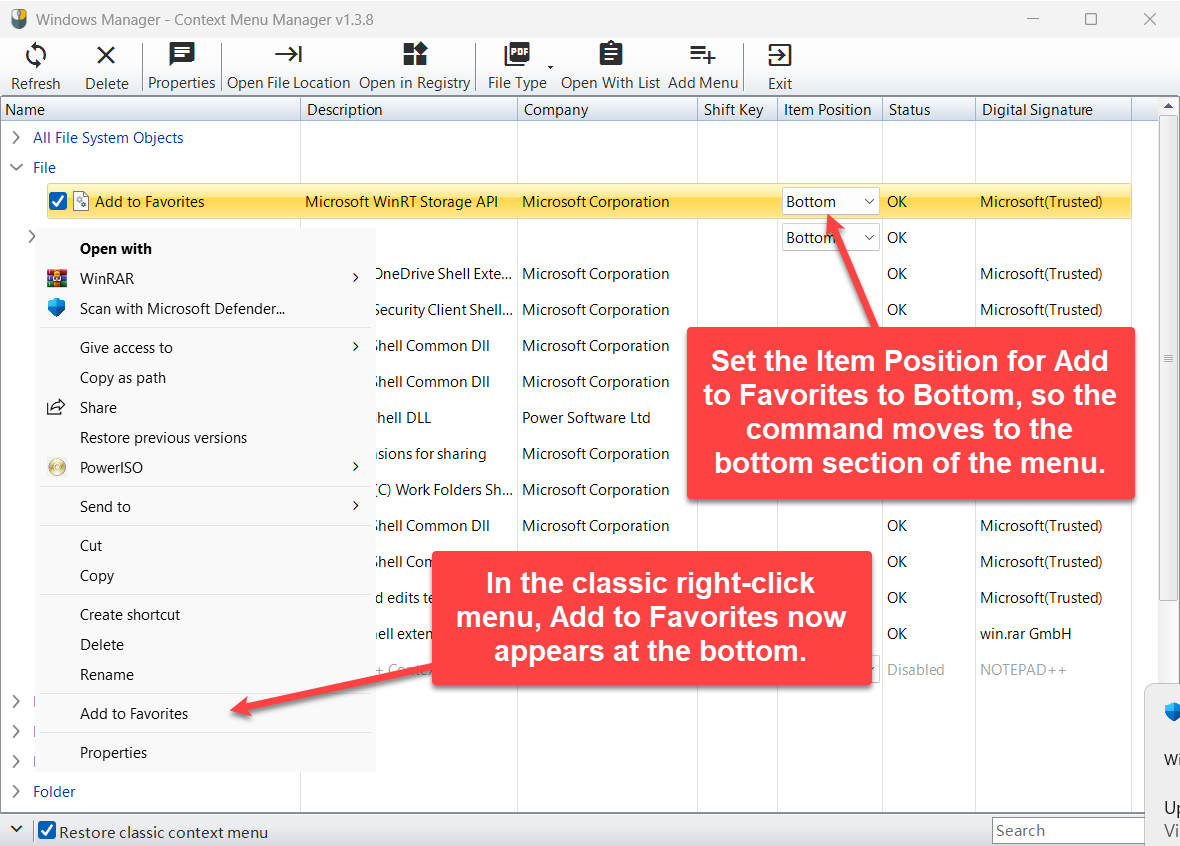The image size is (1180, 846).
Task: Click the File Type PDF icon
Action: 517,54
